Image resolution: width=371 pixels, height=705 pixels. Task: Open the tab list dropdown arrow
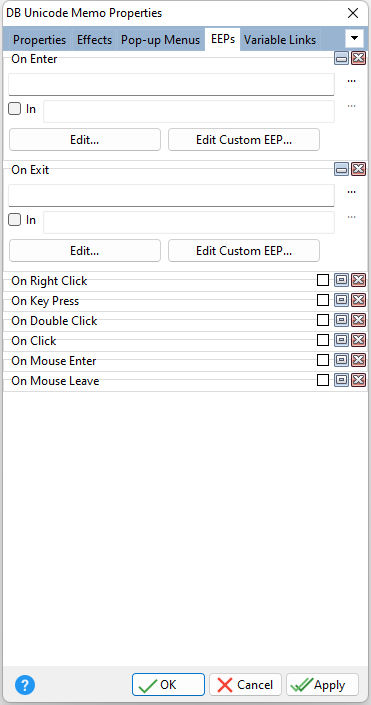[354, 39]
